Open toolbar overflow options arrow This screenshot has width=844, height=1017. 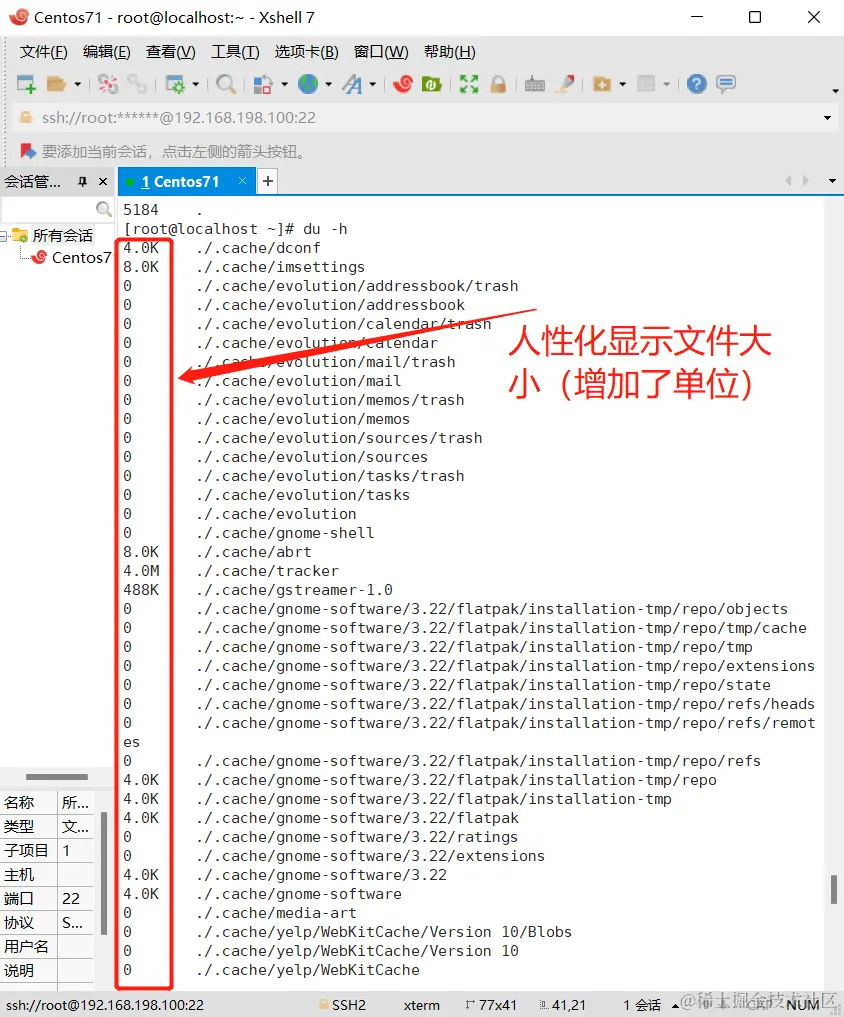[836, 91]
